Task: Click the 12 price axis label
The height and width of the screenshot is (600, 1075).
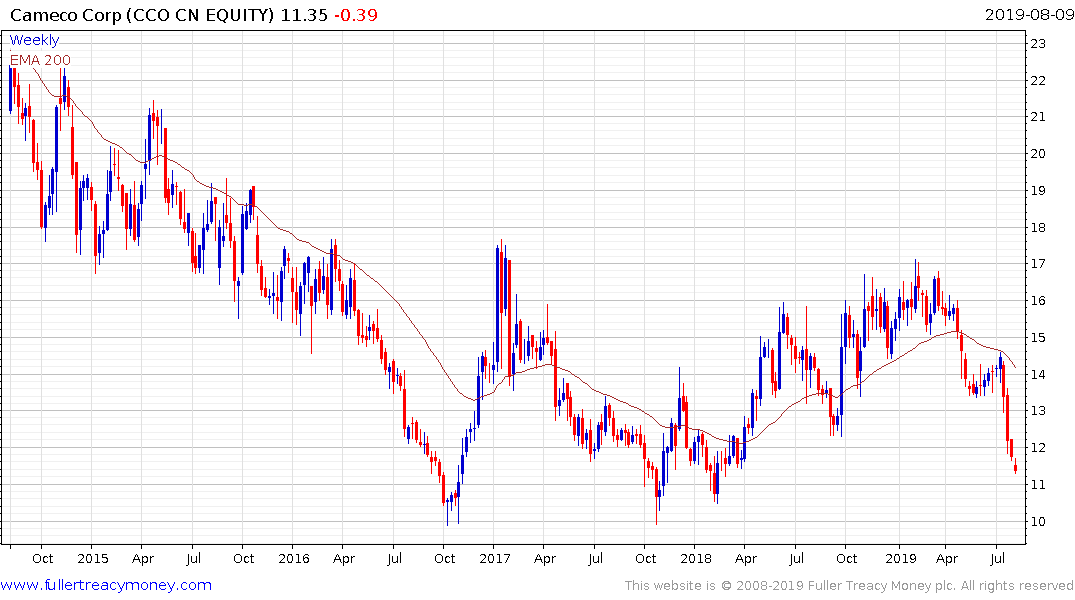Action: [x=1038, y=448]
